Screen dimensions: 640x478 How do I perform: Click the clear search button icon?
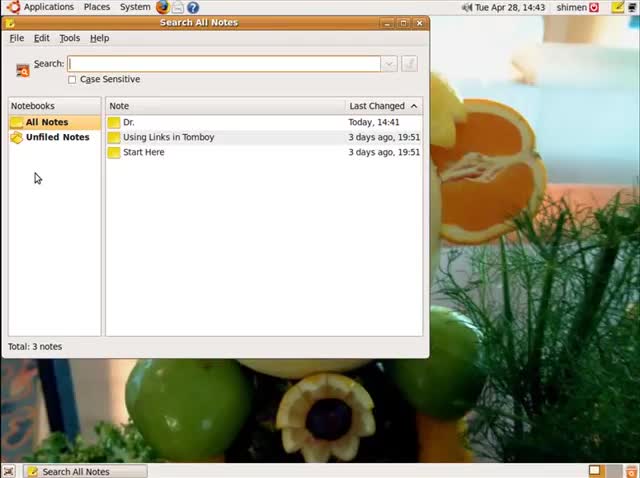click(x=409, y=64)
